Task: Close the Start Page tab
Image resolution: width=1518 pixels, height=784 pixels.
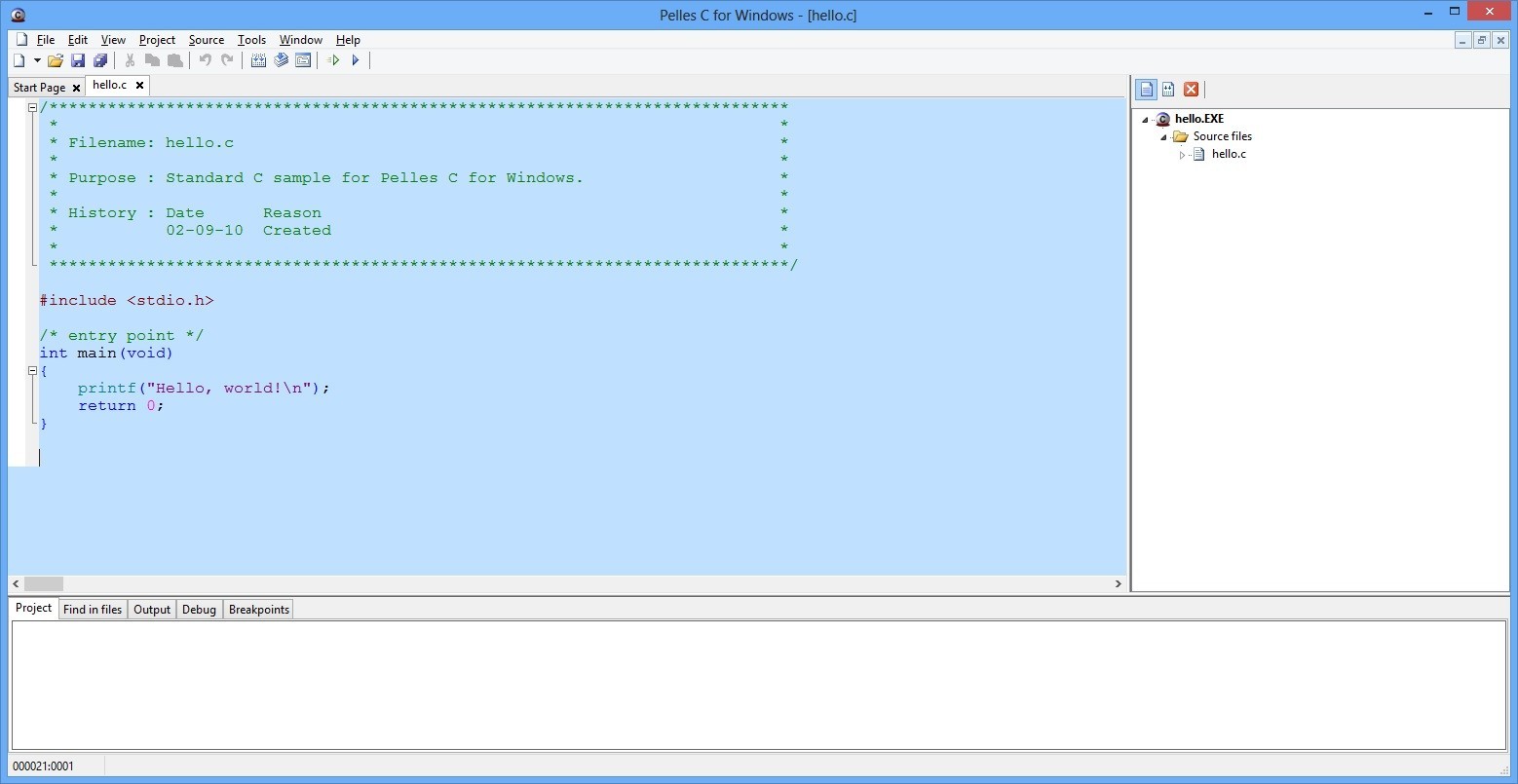Action: point(77,88)
